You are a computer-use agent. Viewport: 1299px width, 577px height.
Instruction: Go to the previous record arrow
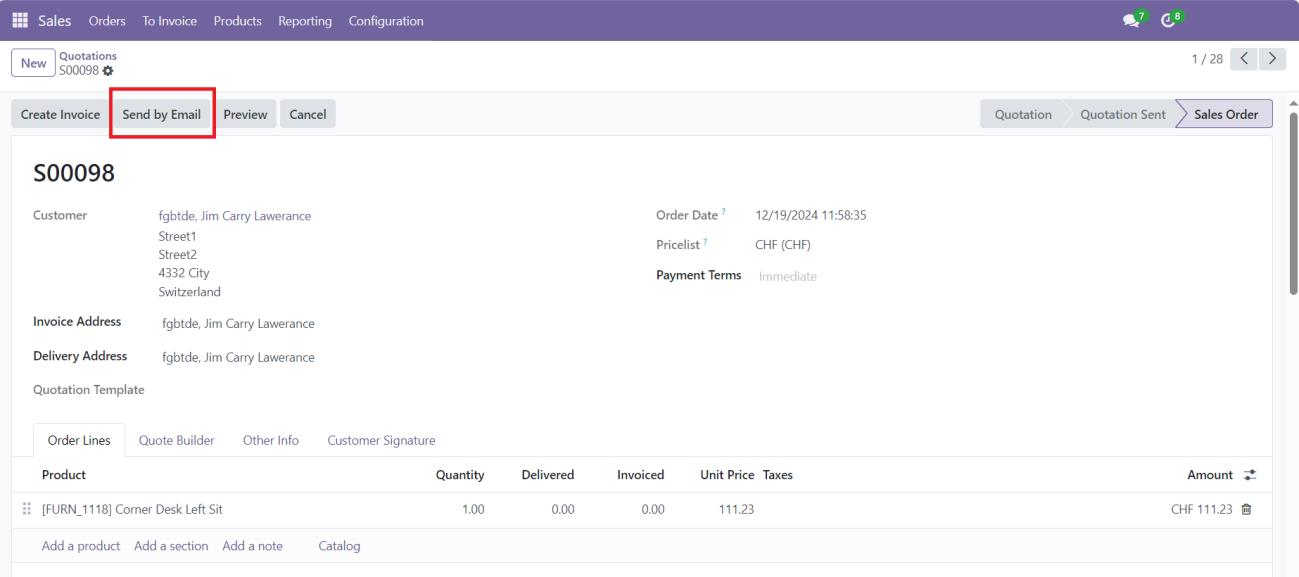tap(1244, 60)
